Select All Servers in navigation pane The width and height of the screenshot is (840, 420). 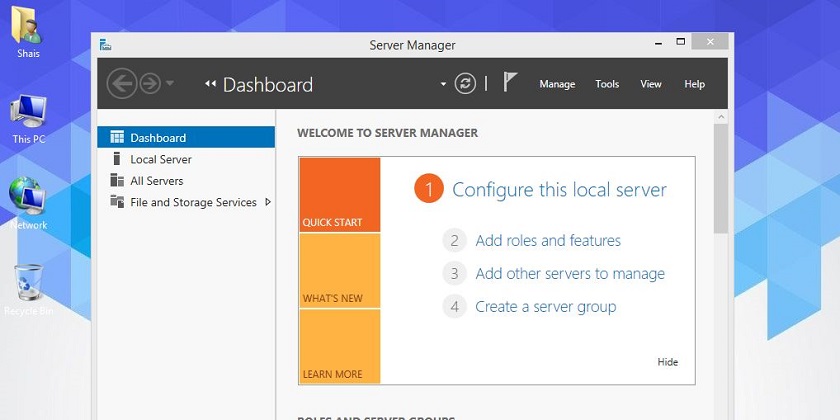(x=186, y=181)
